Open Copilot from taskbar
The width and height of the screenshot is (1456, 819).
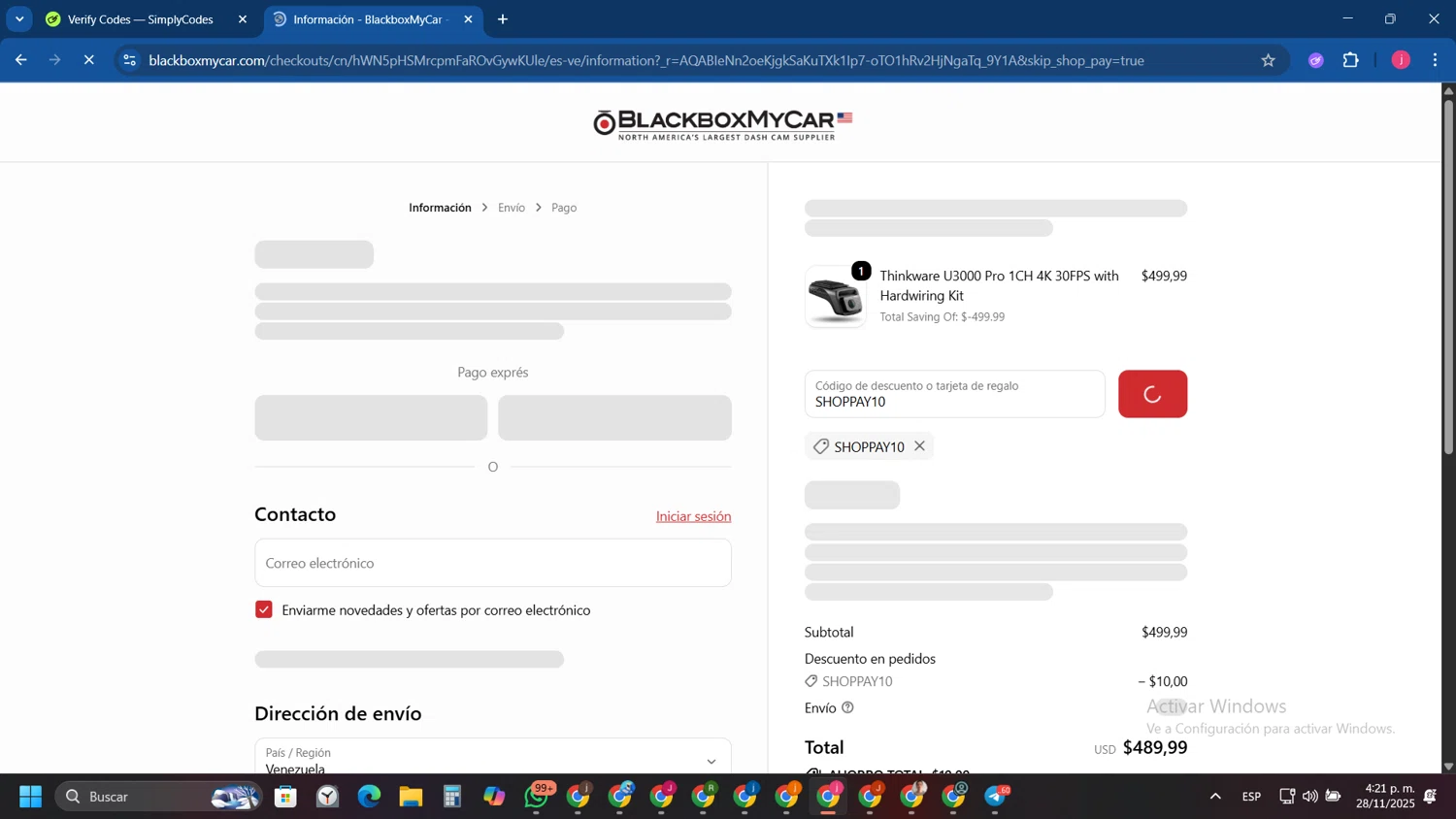(x=494, y=797)
